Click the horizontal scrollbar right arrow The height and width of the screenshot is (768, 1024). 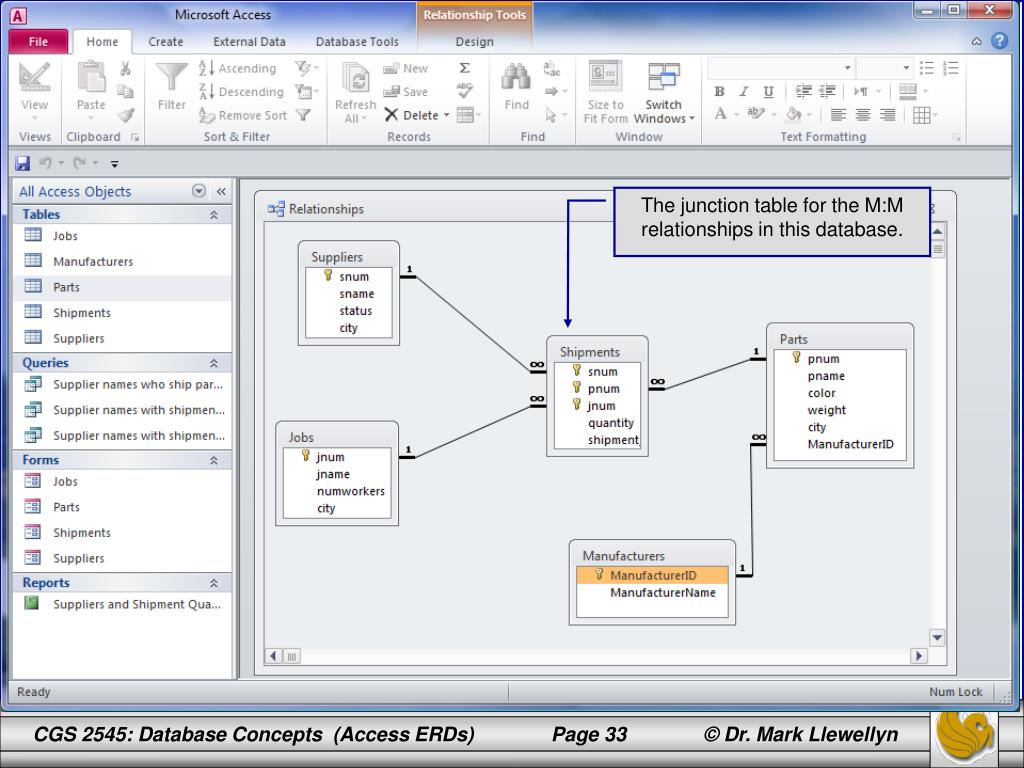[918, 656]
